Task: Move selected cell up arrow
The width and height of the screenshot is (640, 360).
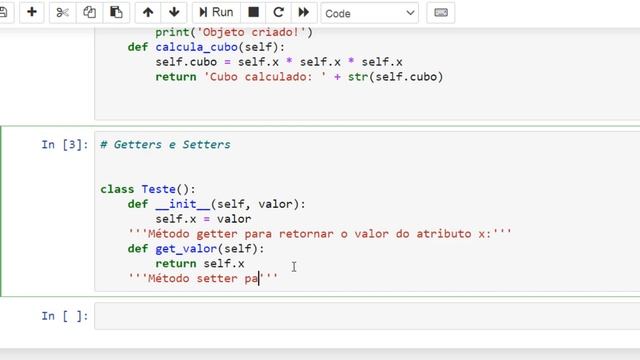Action: (x=148, y=13)
